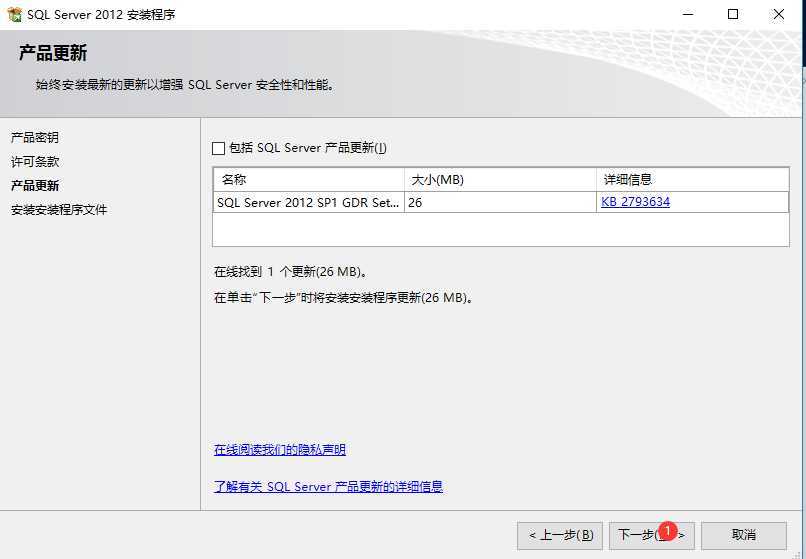The height and width of the screenshot is (559, 806).
Task: Click the 大小(MB) column header
Action: 500,179
